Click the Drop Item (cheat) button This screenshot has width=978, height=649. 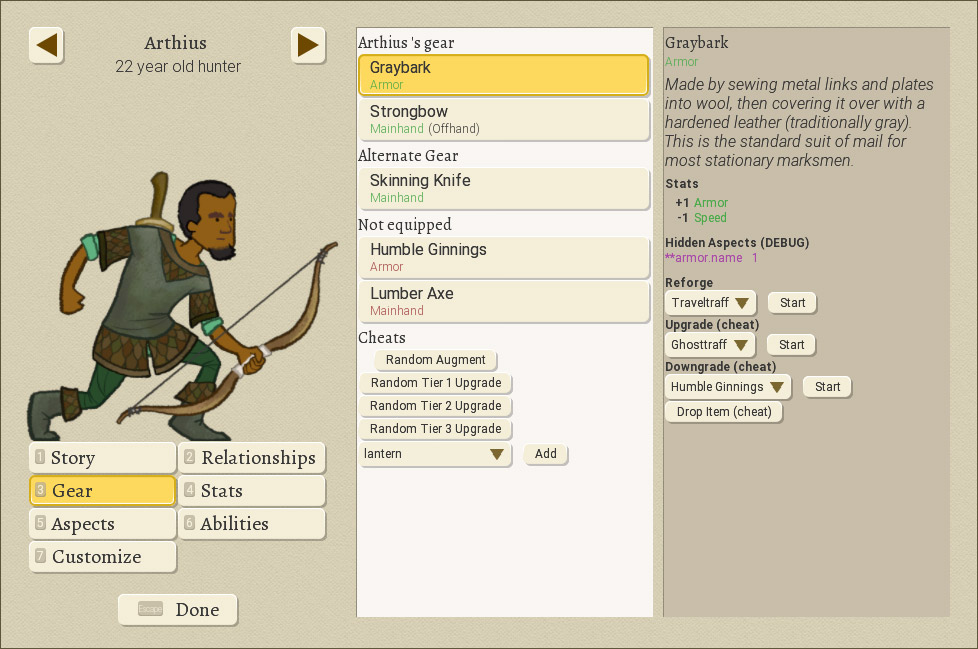[x=724, y=412]
